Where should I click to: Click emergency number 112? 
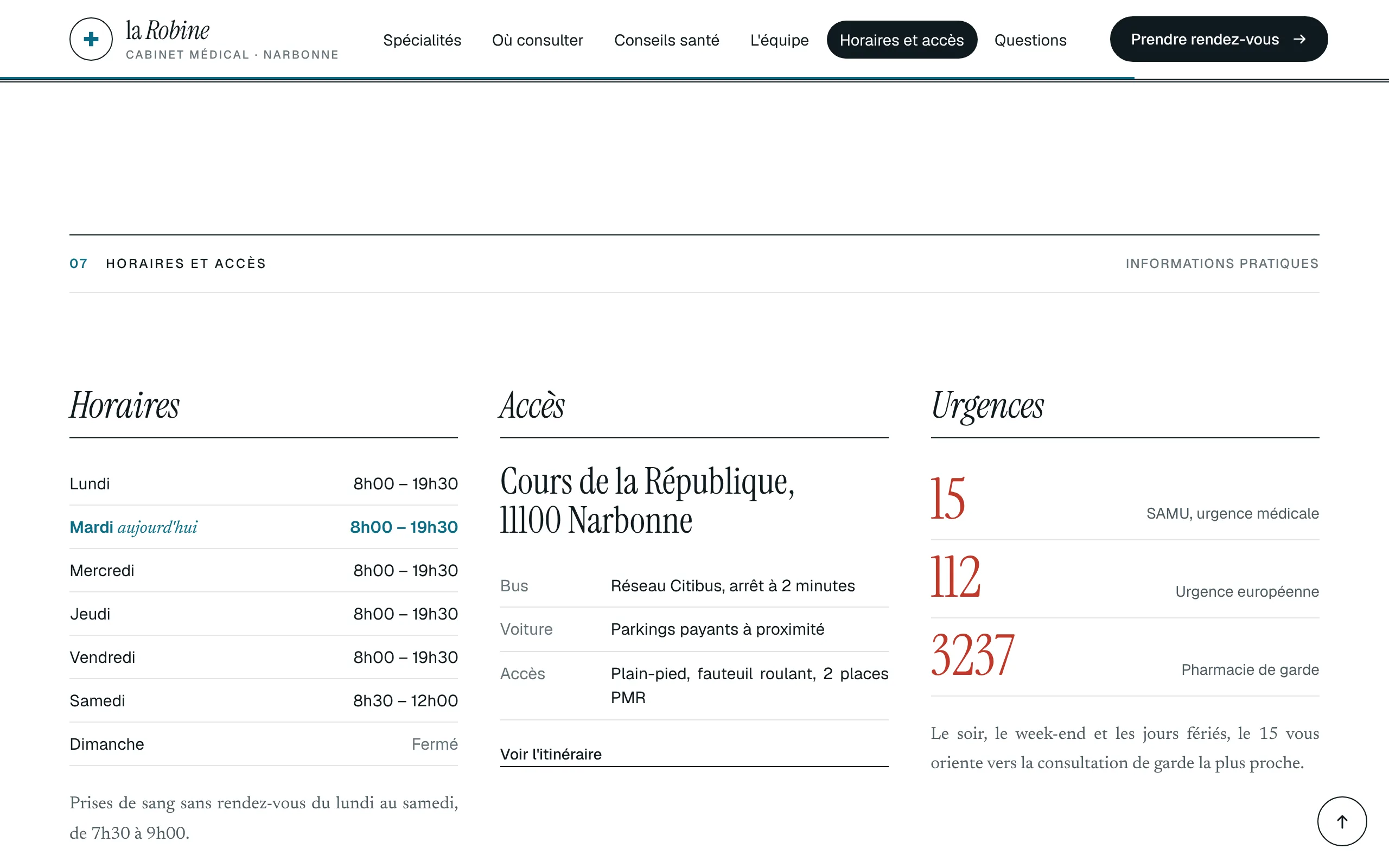[x=955, y=576]
